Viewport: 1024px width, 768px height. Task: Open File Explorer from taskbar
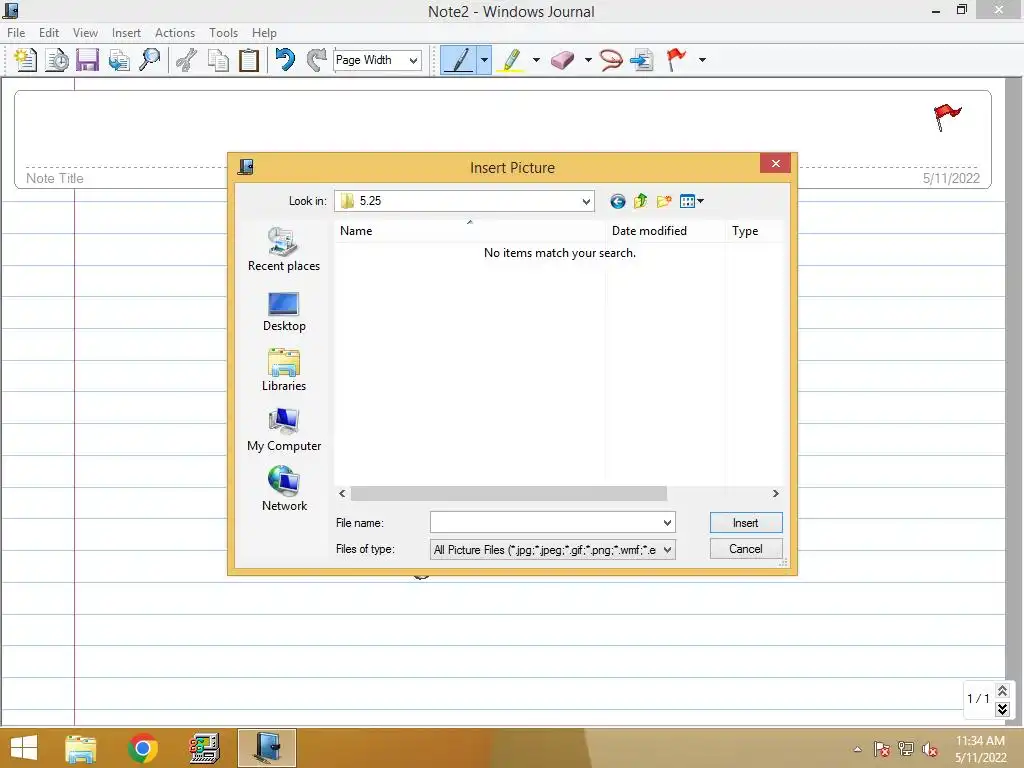pos(81,748)
